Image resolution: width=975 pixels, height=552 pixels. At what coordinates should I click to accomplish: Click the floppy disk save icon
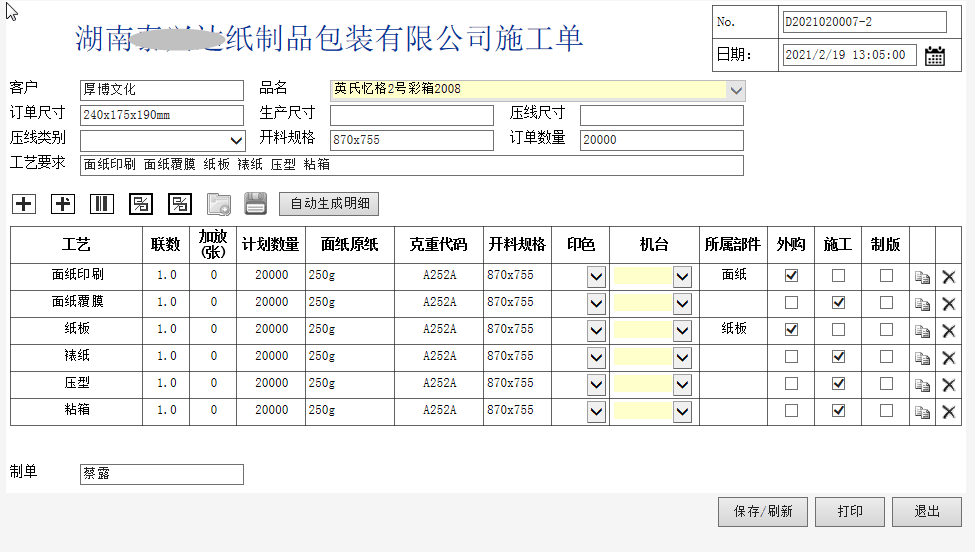click(x=256, y=204)
